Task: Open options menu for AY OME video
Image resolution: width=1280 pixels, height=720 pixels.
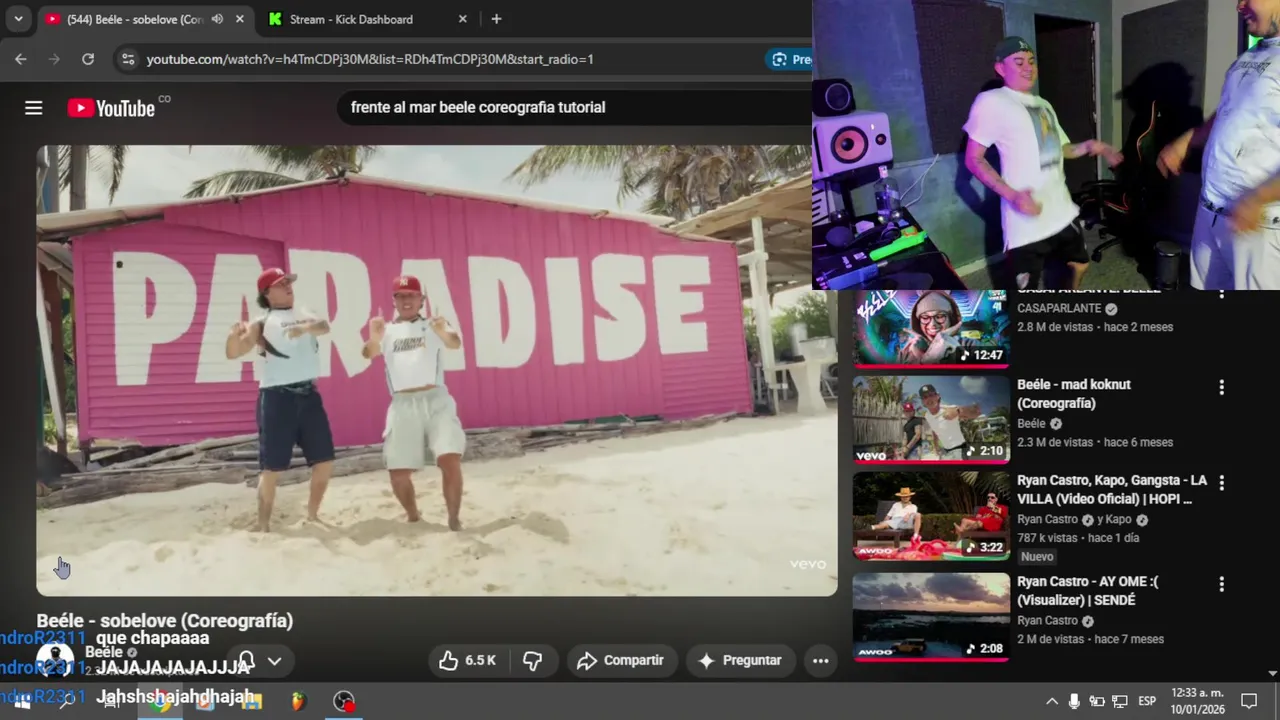Action: (1221, 584)
